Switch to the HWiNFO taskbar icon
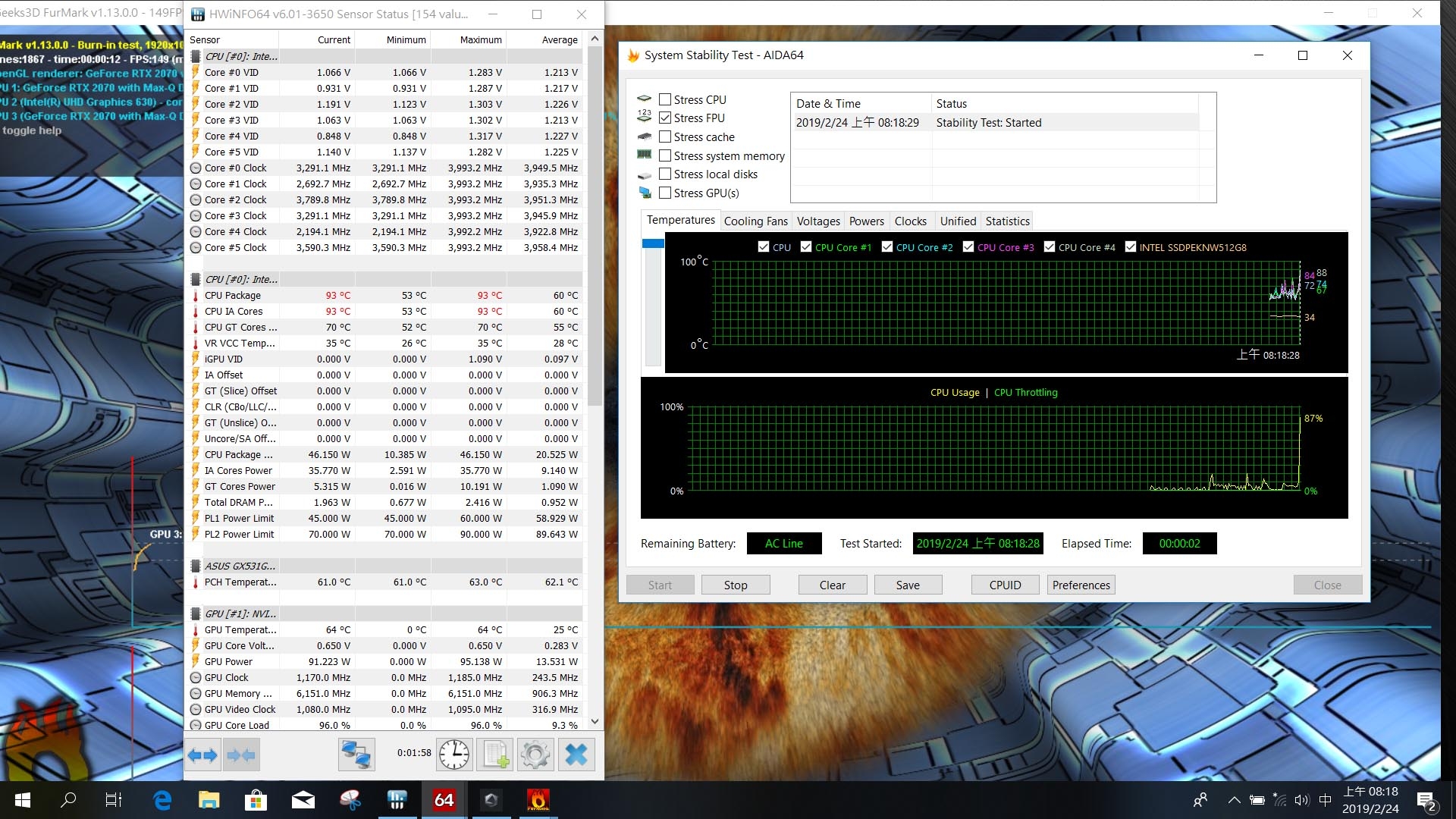The image size is (1456, 819). click(397, 800)
